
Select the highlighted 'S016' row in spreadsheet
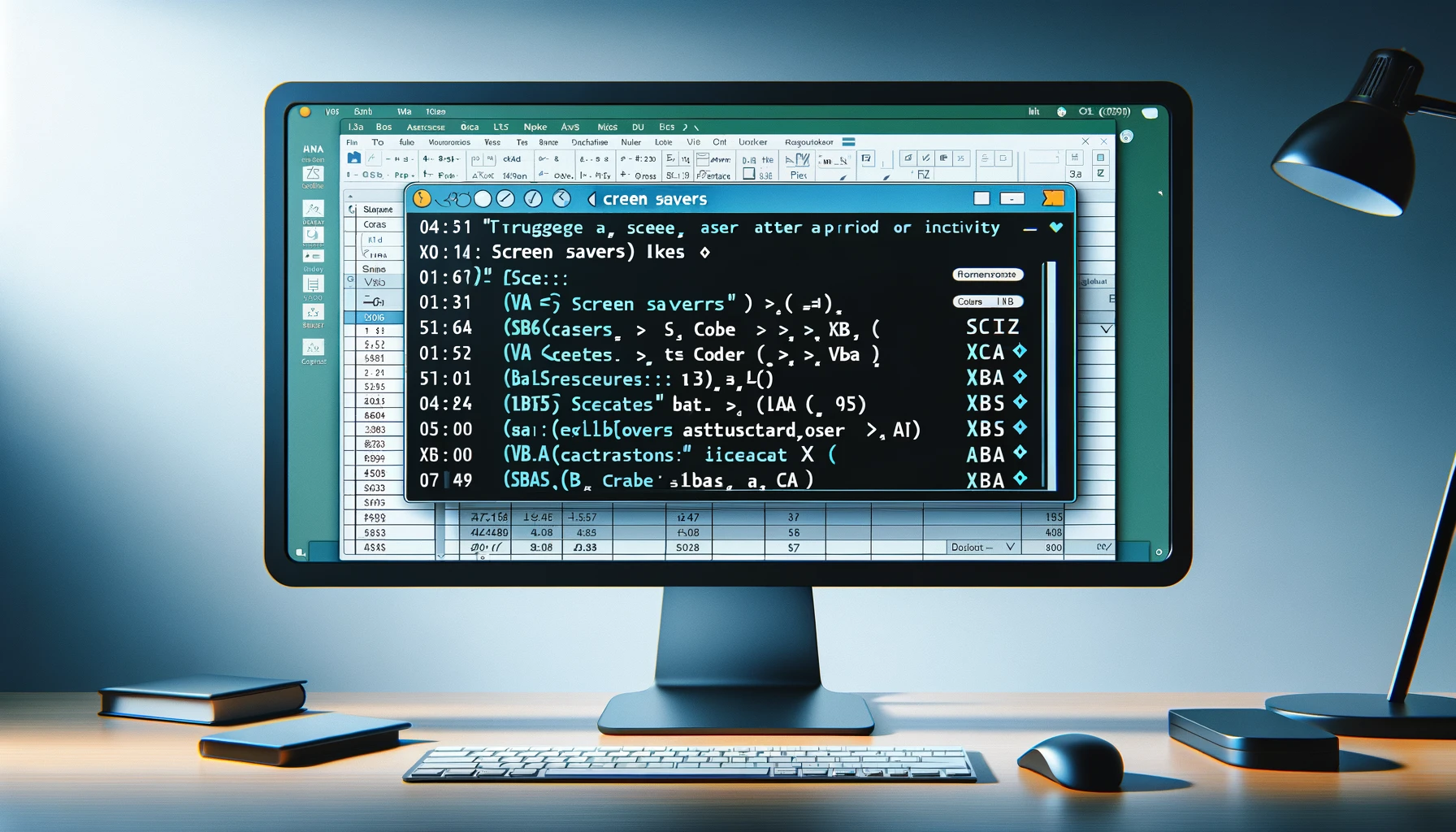374,318
